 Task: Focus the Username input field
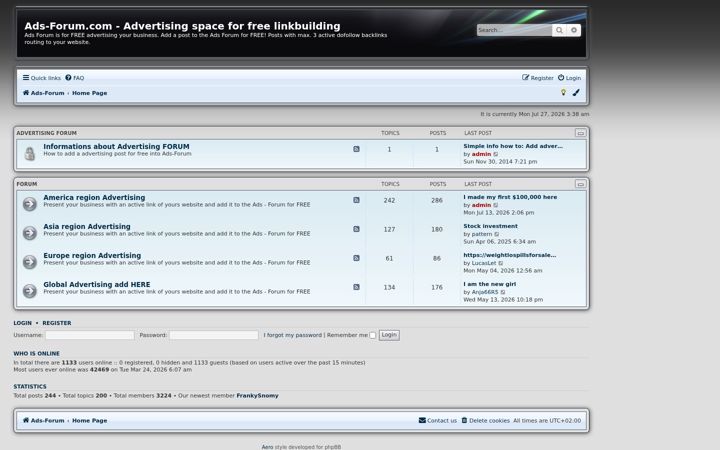pos(90,335)
